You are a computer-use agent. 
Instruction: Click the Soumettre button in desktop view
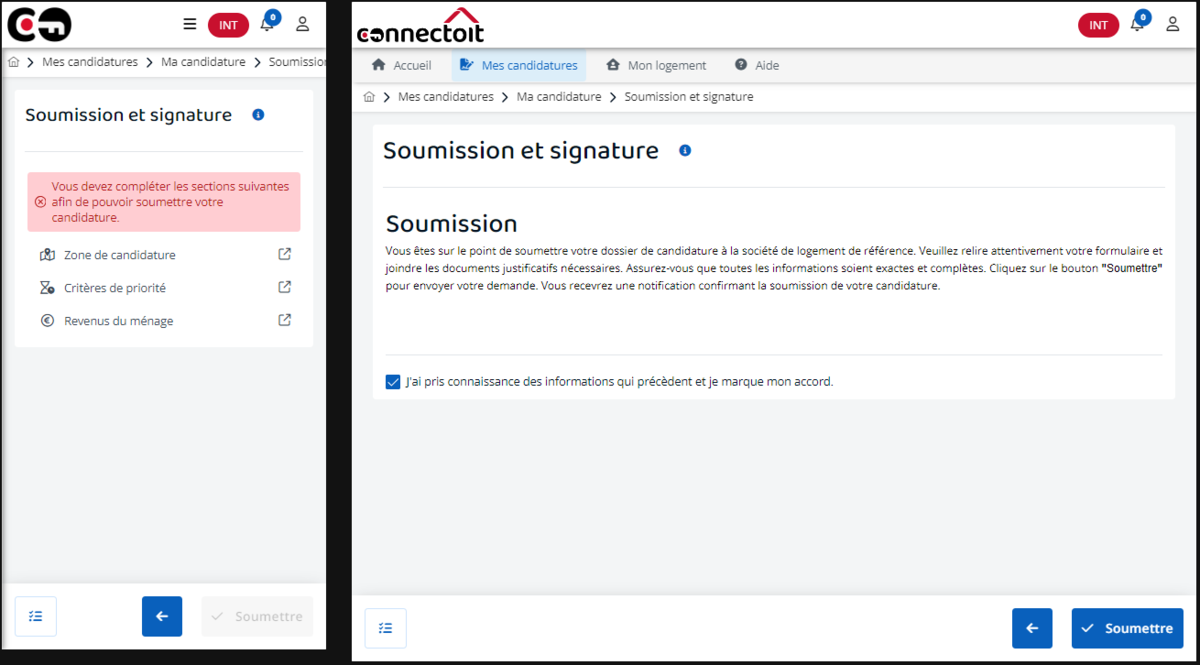(1127, 628)
